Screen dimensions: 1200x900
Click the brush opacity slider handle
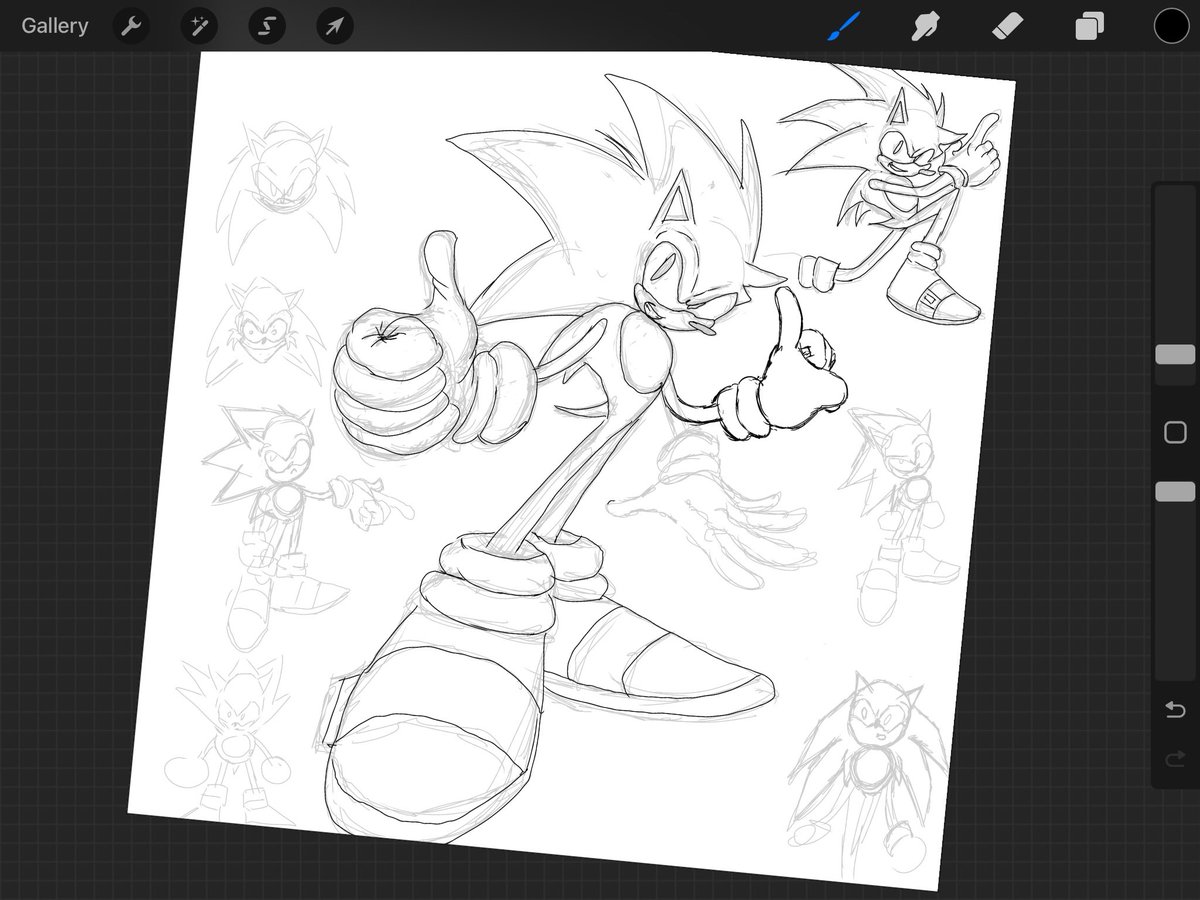[x=1175, y=491]
